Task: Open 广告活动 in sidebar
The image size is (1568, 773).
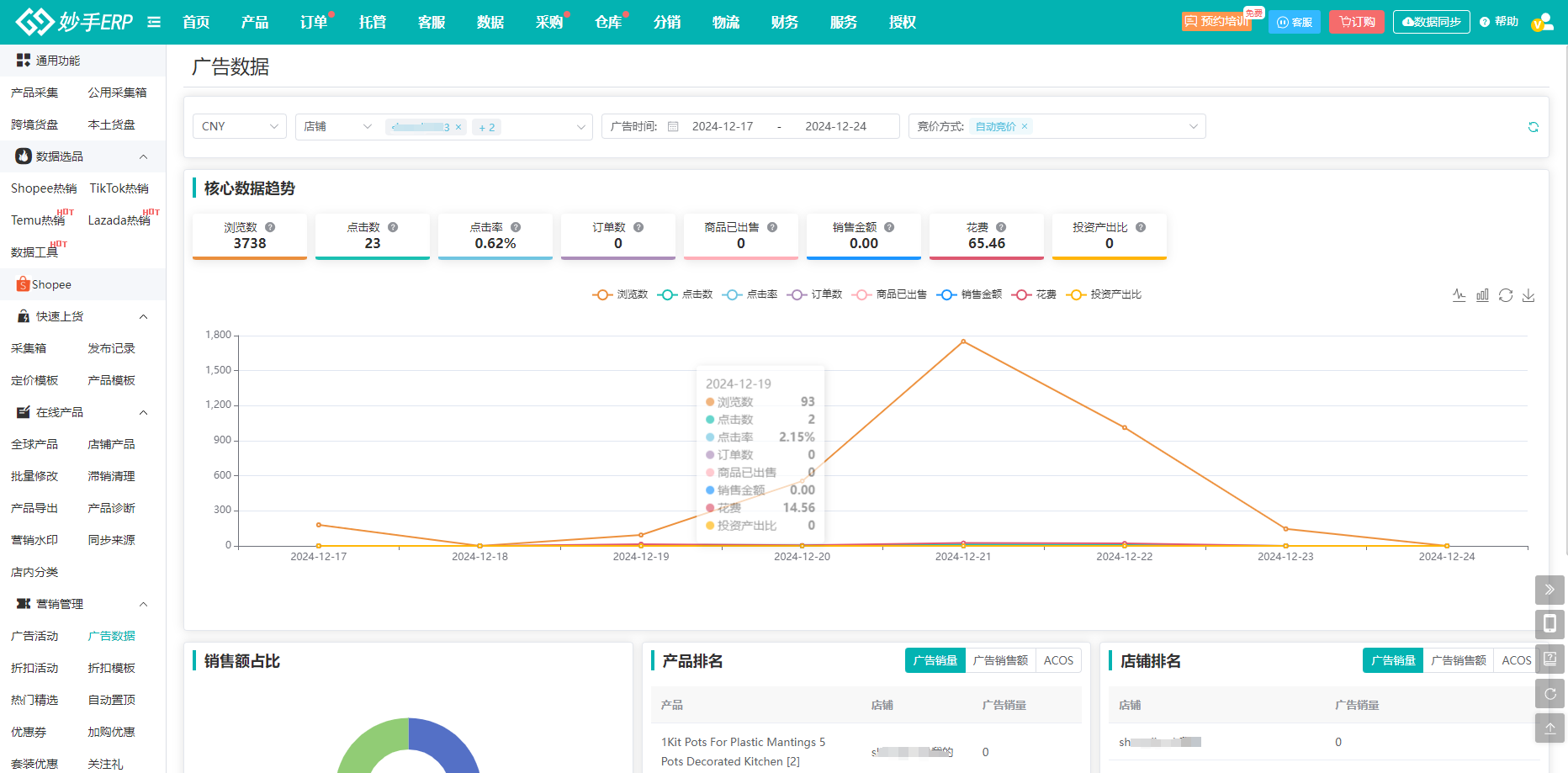Action: [x=34, y=636]
